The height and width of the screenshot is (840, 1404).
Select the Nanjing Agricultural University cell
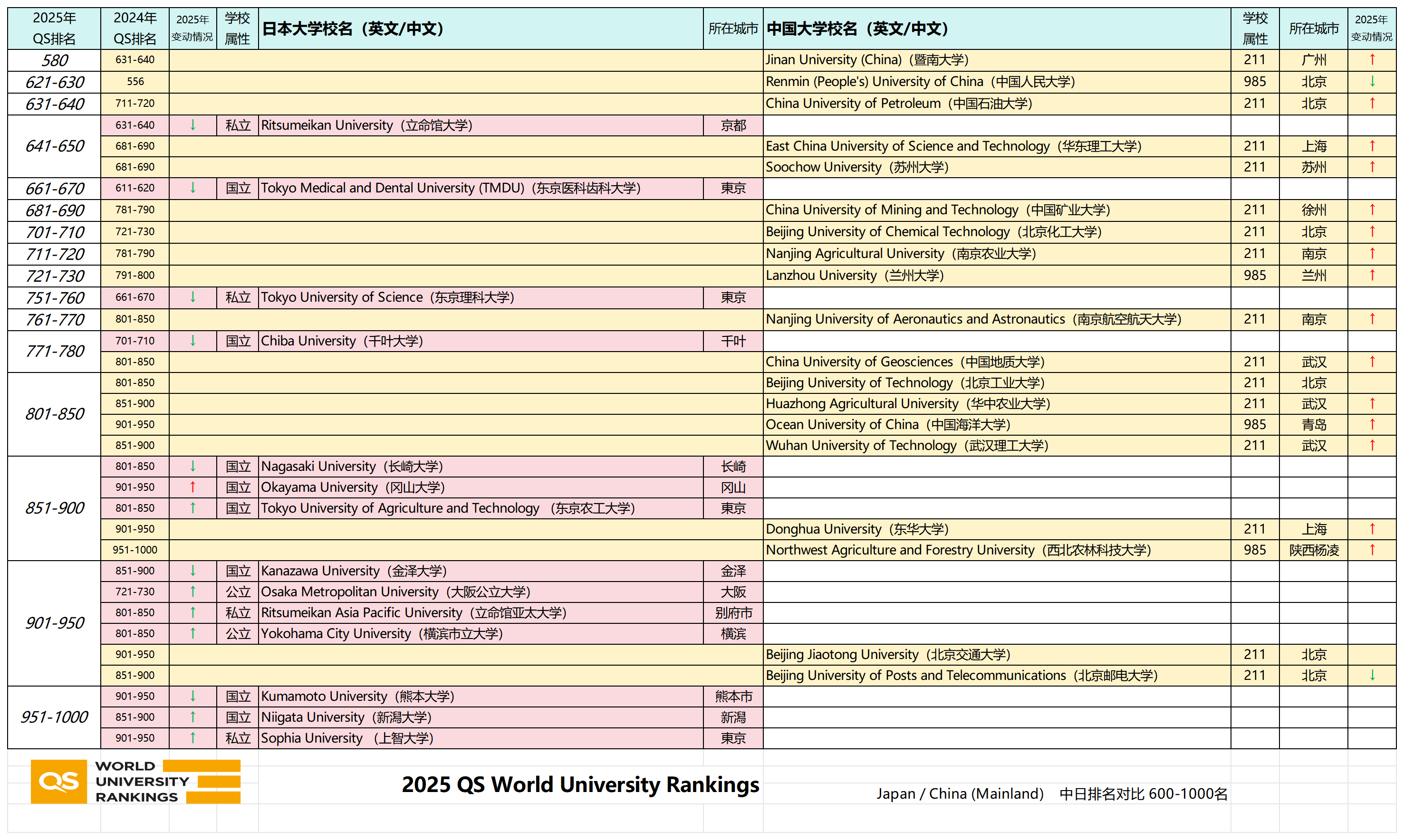[996, 254]
